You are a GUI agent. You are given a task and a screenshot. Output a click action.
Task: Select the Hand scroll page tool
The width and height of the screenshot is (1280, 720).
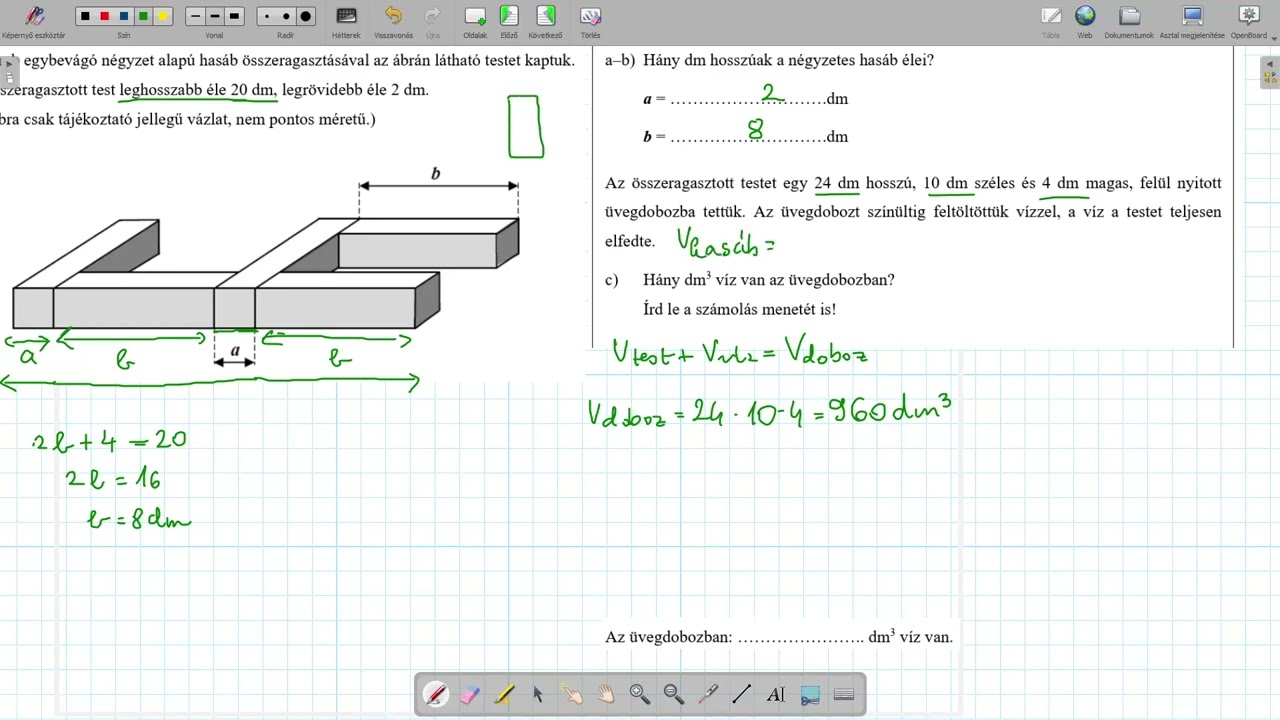(606, 694)
